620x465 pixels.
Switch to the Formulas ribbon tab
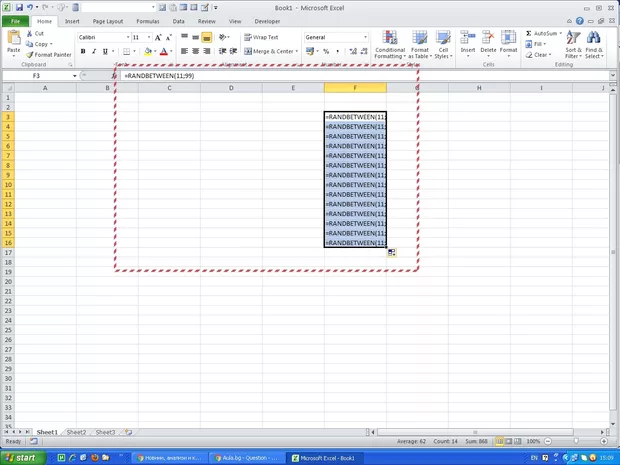[147, 20]
